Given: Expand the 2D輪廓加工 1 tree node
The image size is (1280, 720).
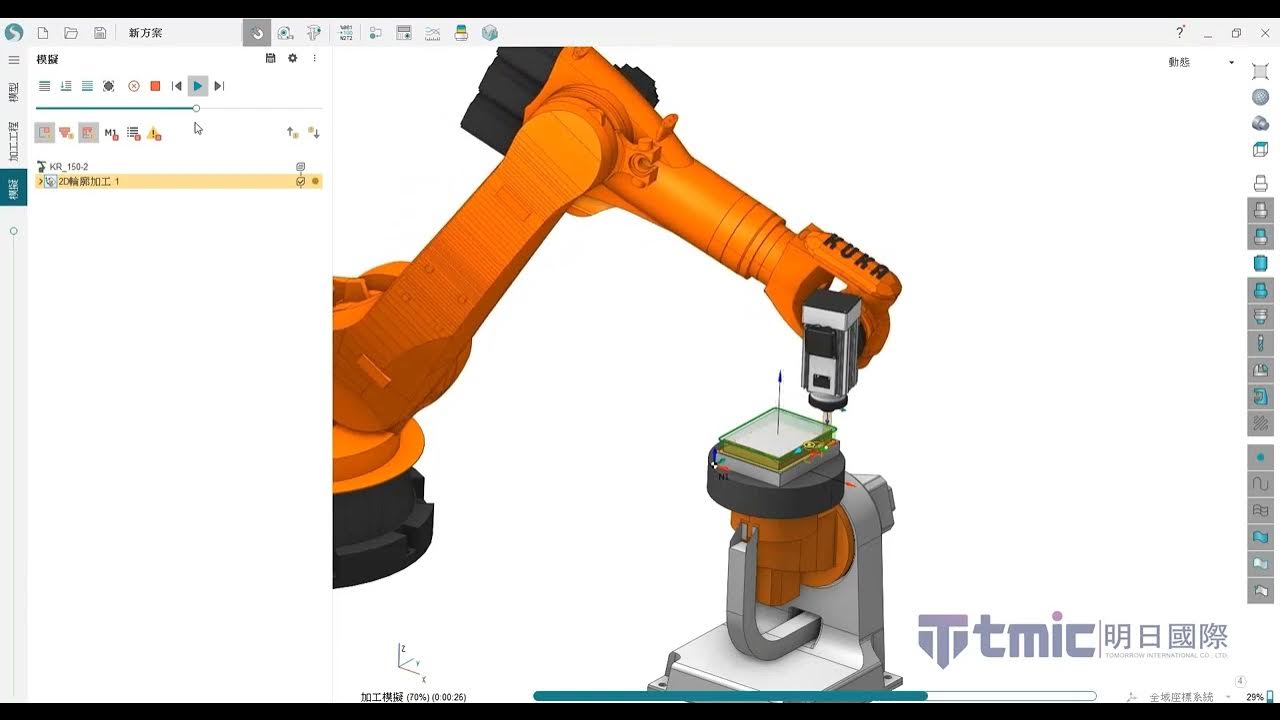Looking at the screenshot, I should click(x=40, y=182).
